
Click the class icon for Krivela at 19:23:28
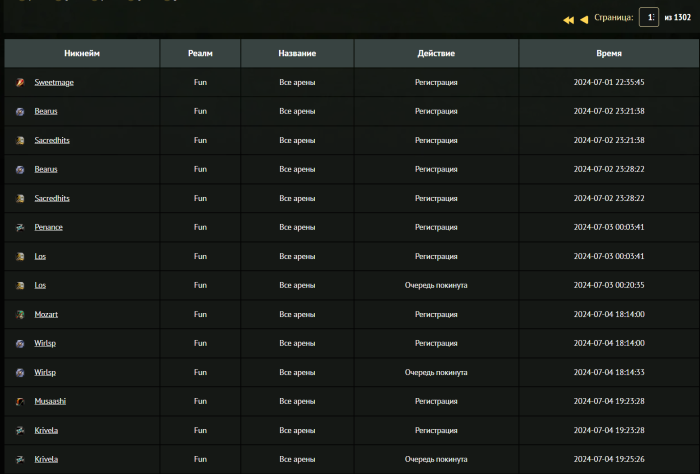click(20, 430)
